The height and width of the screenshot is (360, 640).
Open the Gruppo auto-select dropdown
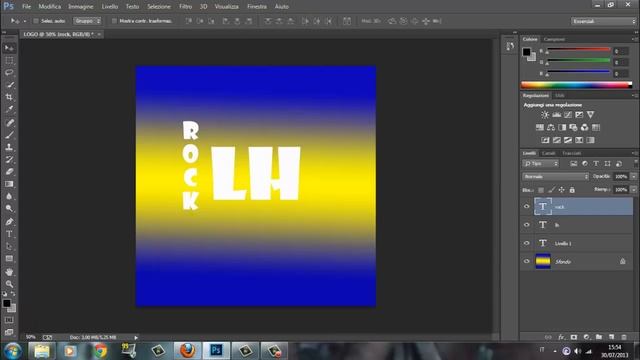click(87, 21)
